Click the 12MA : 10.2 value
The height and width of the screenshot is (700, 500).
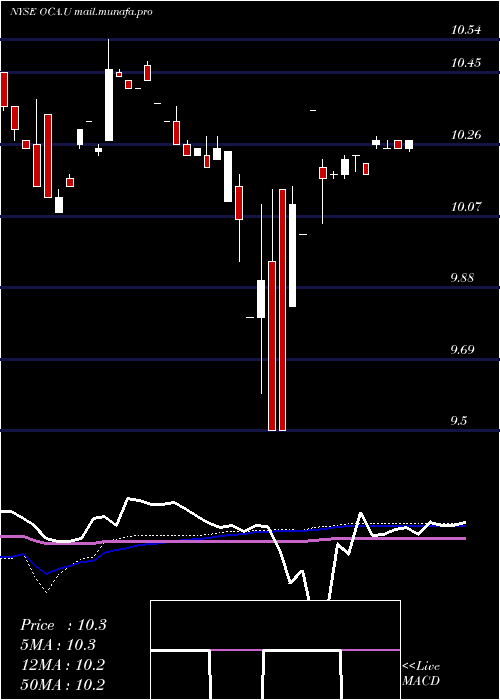(x=62, y=665)
